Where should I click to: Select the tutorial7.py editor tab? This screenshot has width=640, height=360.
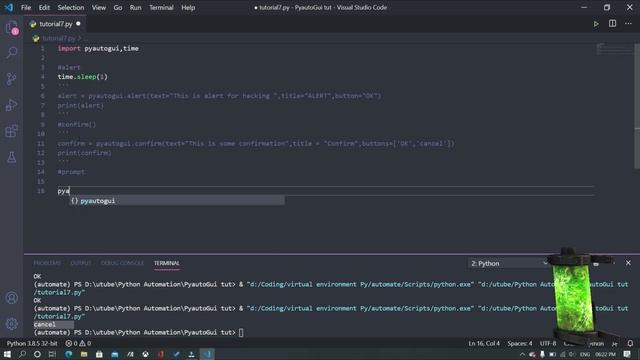pos(56,24)
